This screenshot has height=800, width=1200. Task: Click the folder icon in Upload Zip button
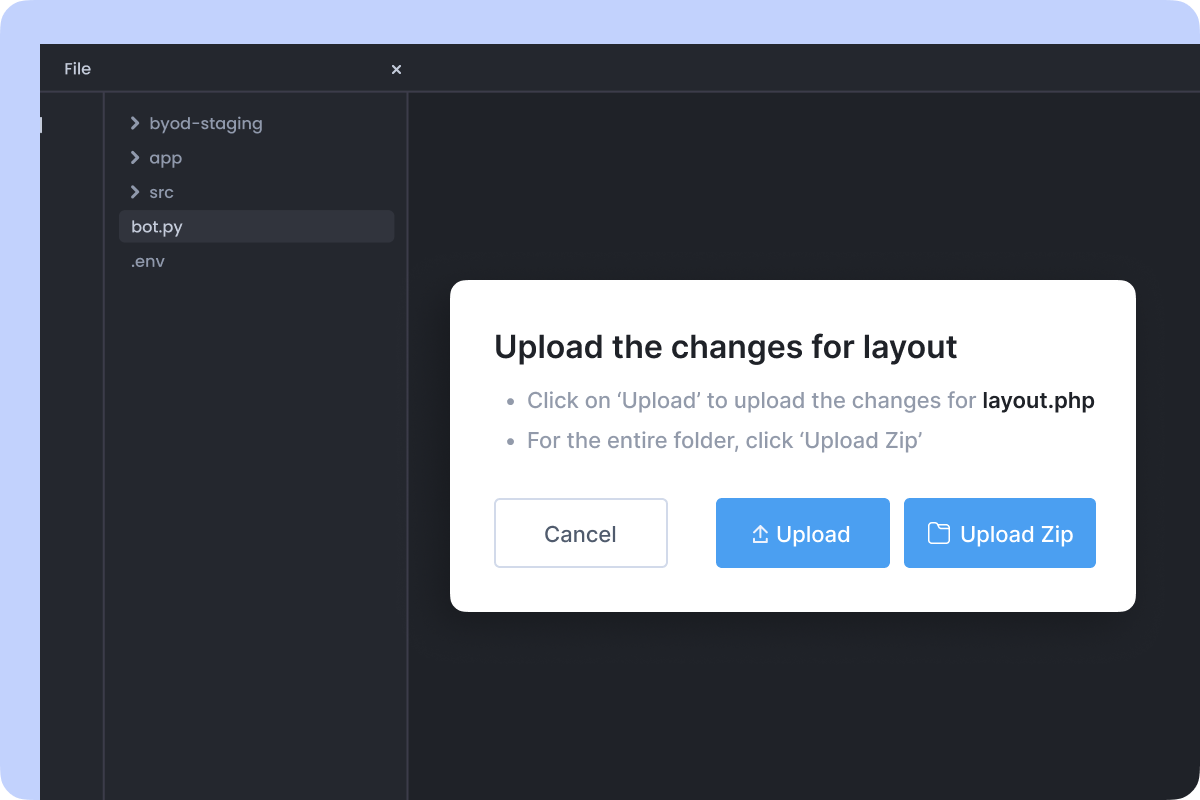(937, 533)
